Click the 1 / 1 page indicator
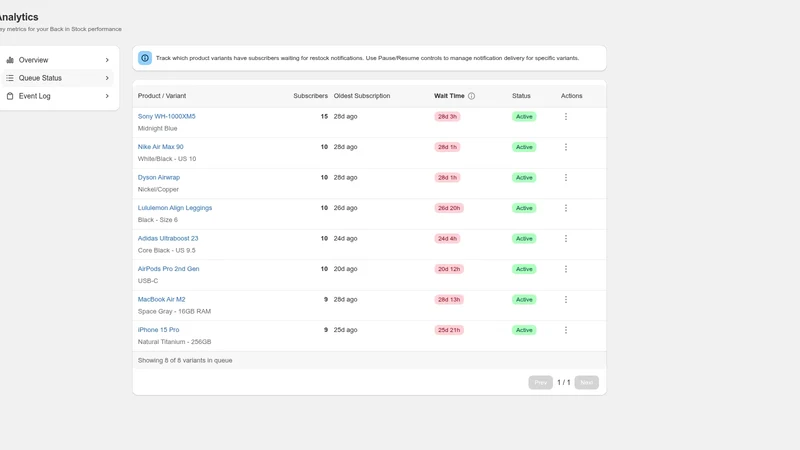The image size is (800, 450). [564, 383]
